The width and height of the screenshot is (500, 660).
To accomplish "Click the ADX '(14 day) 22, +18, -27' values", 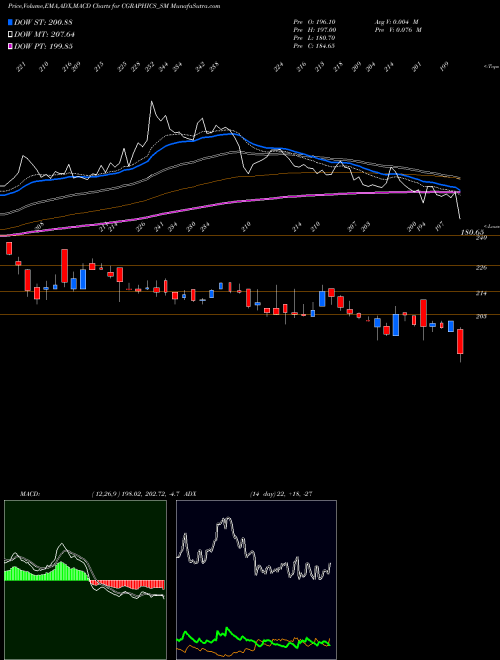I will point(281,494).
